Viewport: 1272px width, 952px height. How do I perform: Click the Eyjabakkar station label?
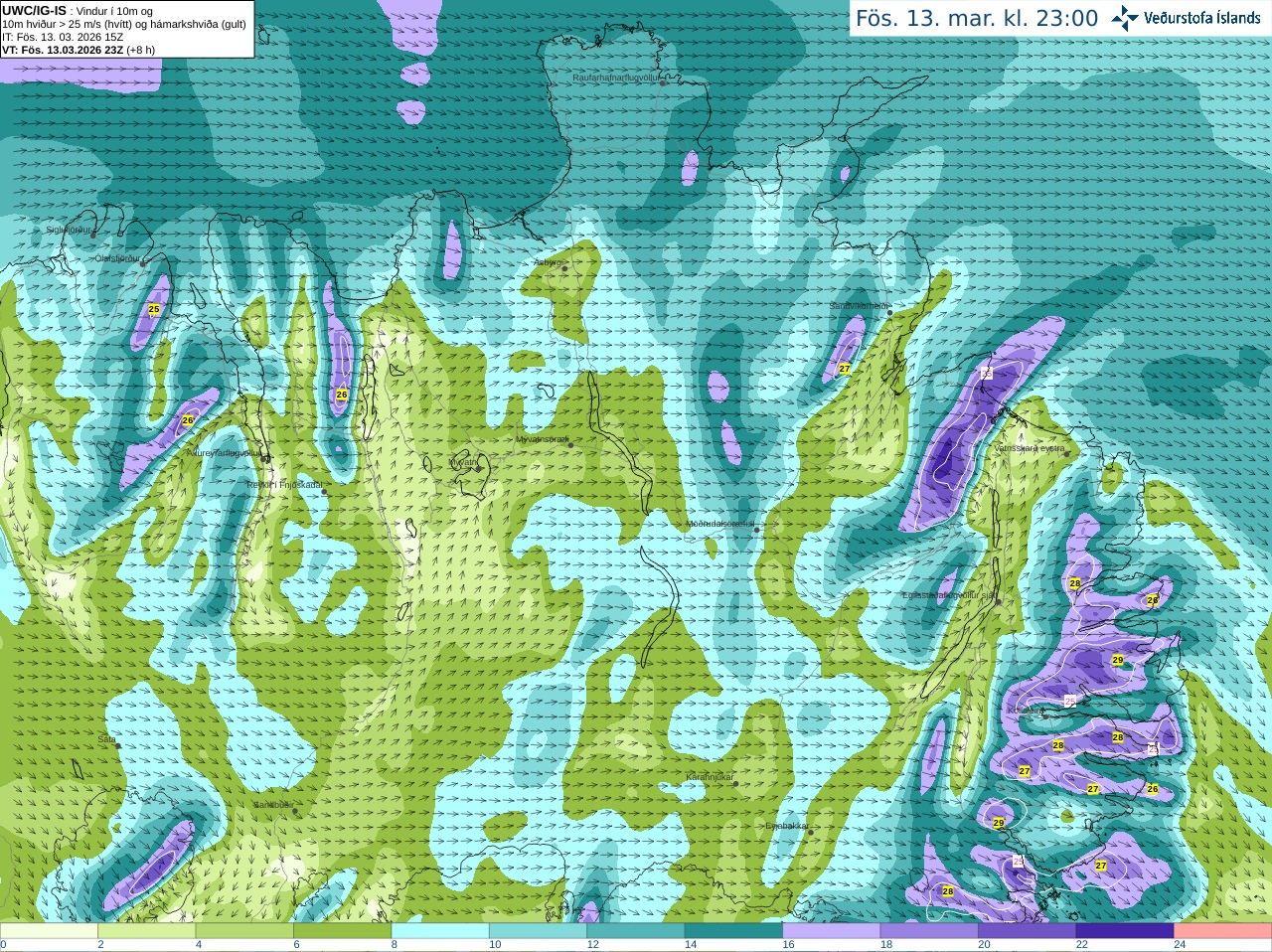786,826
